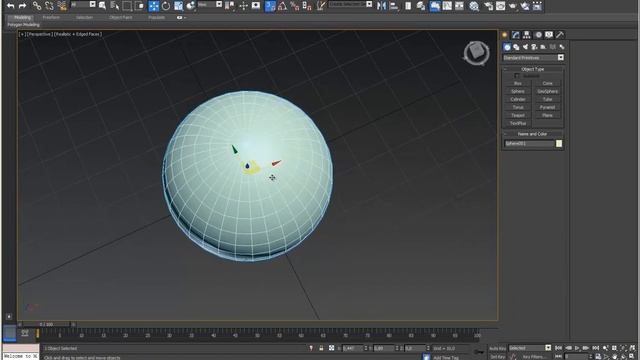Activate the Select and Rotate tool
640x360 pixels.
pyautogui.click(x=166, y=6)
